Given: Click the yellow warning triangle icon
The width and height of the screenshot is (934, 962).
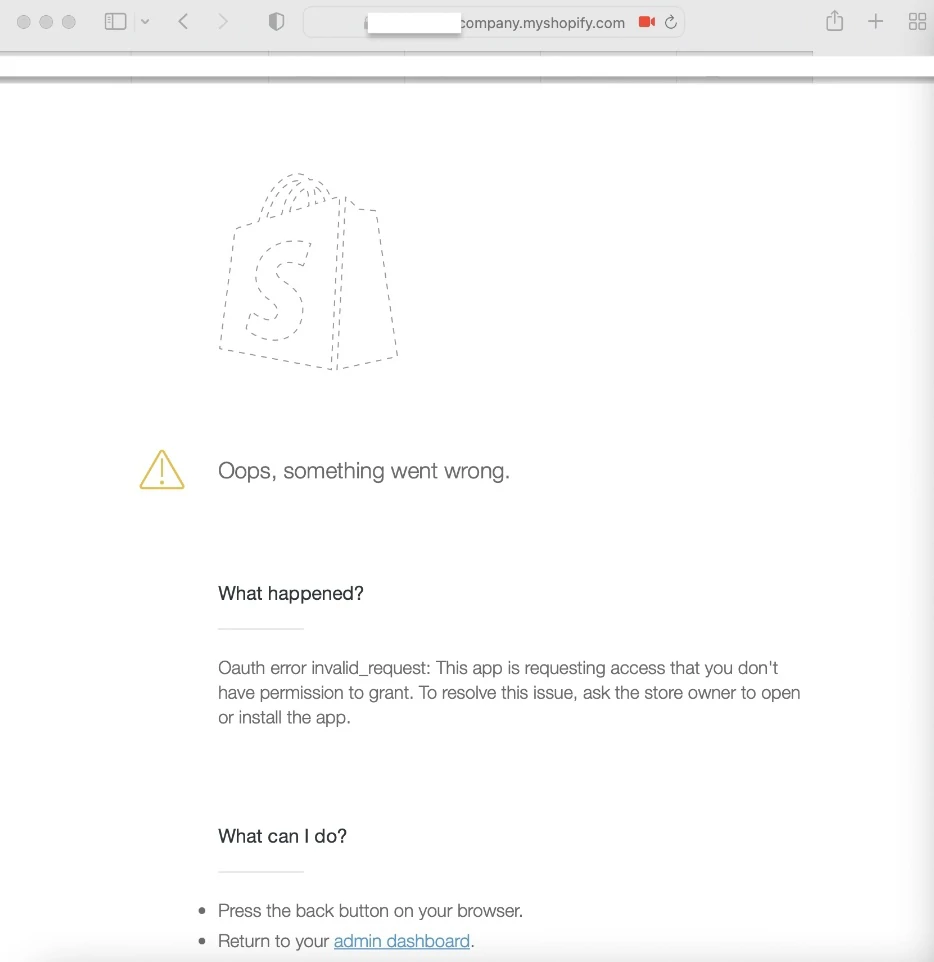Looking at the screenshot, I should click(x=162, y=470).
